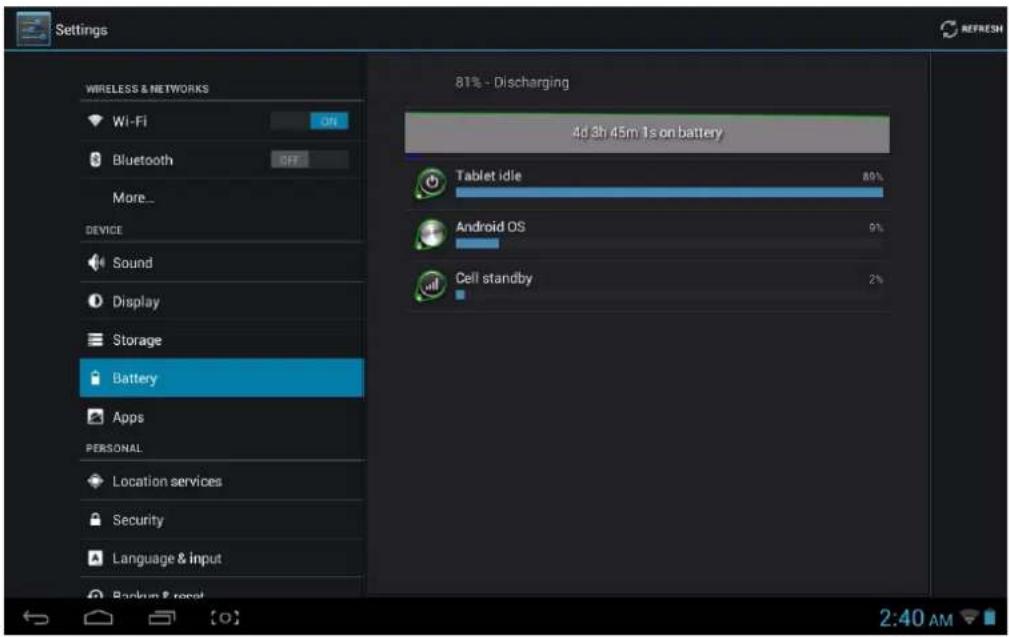Tap the Recent apps button
1009x637 pixels.
point(161,618)
